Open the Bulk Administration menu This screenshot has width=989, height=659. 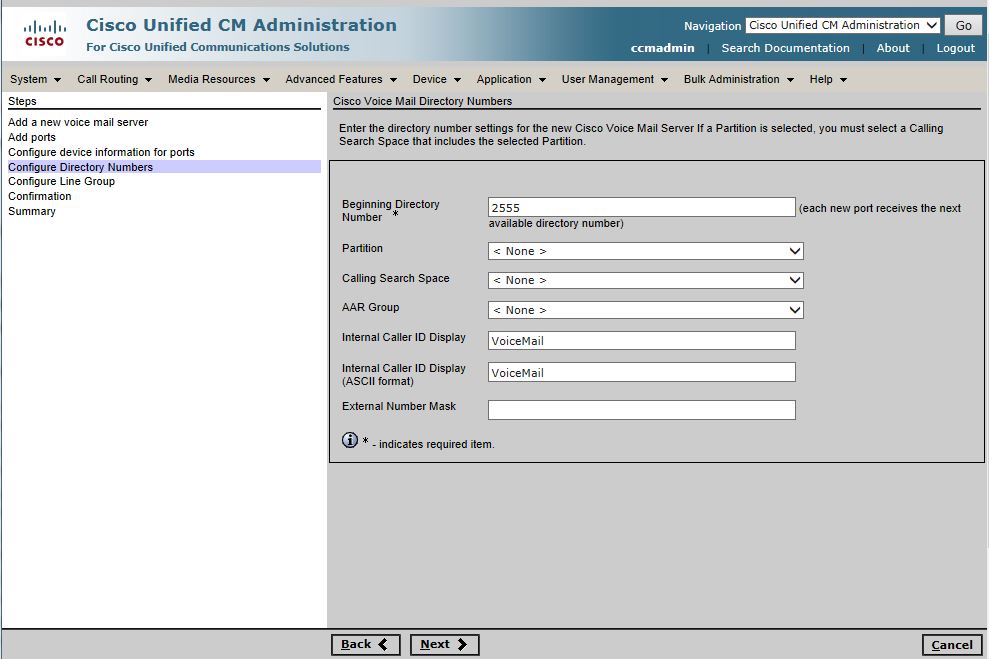coord(738,79)
